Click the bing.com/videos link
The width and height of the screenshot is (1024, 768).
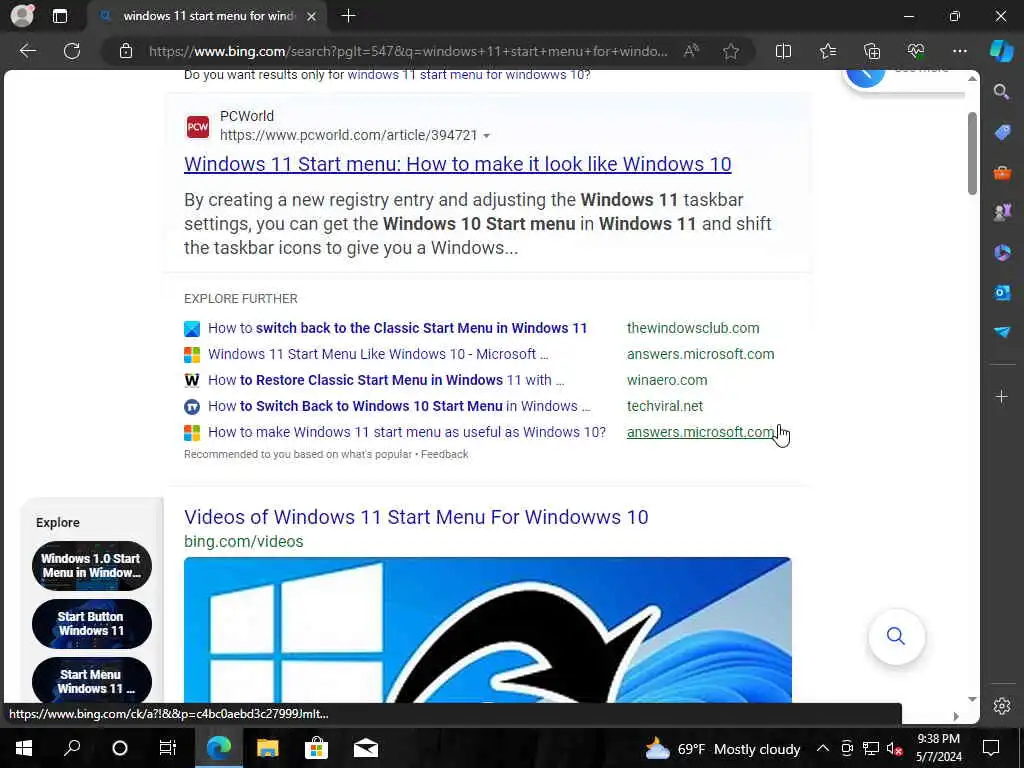pyautogui.click(x=244, y=541)
